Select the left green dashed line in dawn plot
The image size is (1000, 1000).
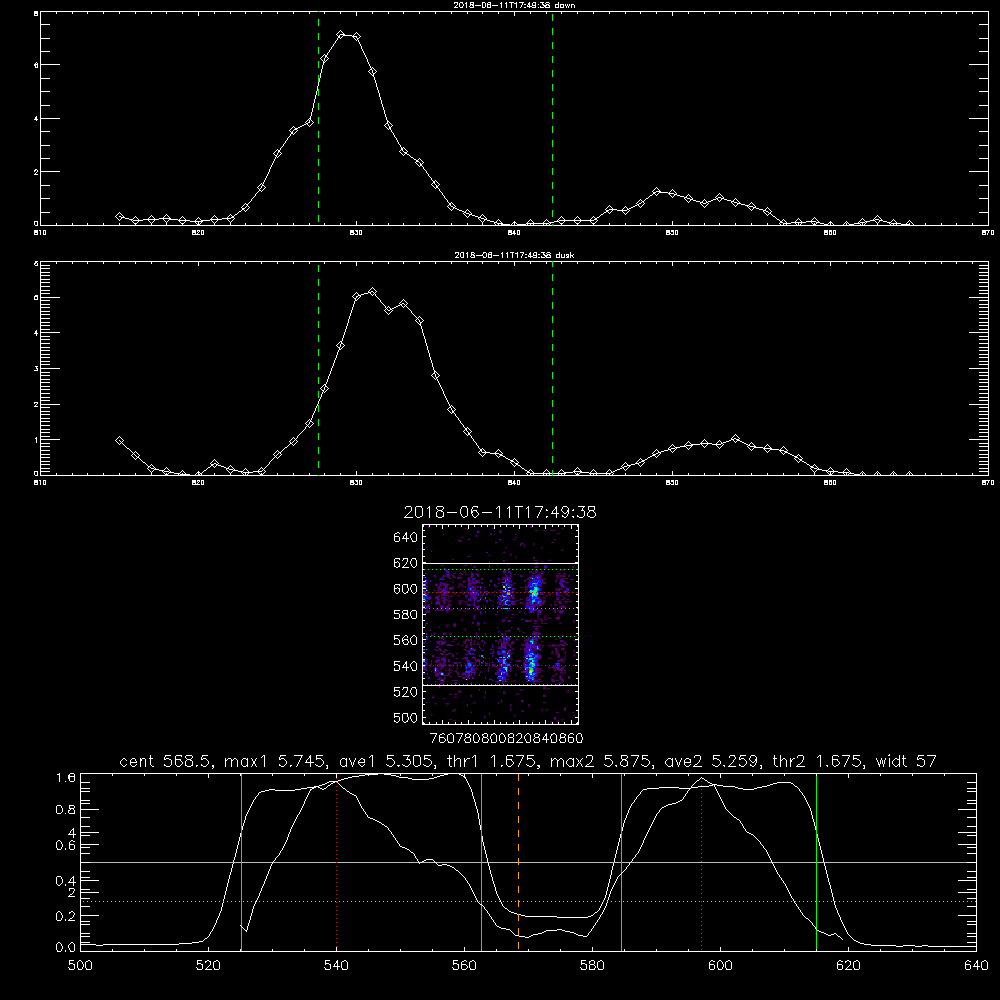pos(318,119)
